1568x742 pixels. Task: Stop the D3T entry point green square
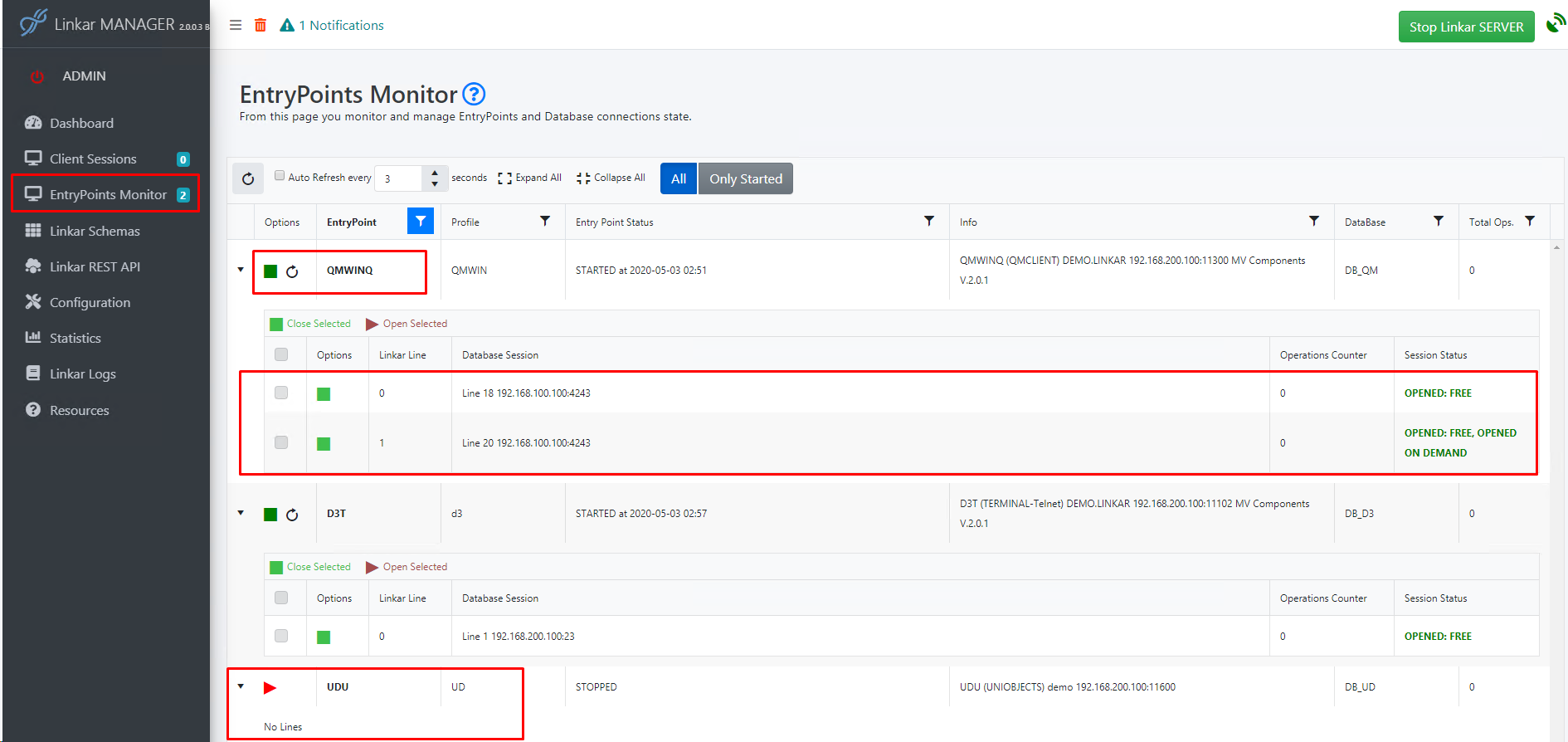click(270, 515)
